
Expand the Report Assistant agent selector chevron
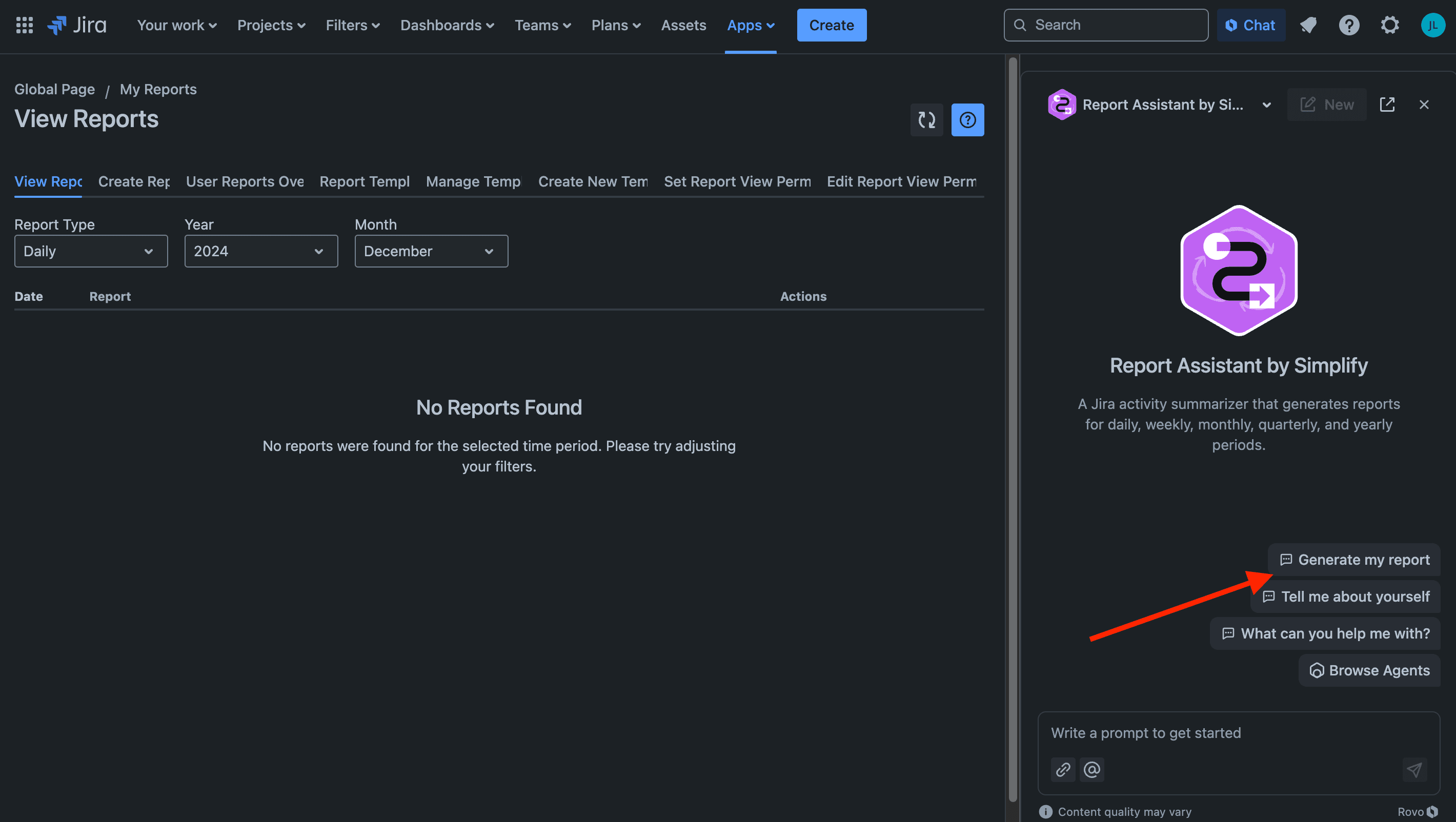coord(1267,105)
